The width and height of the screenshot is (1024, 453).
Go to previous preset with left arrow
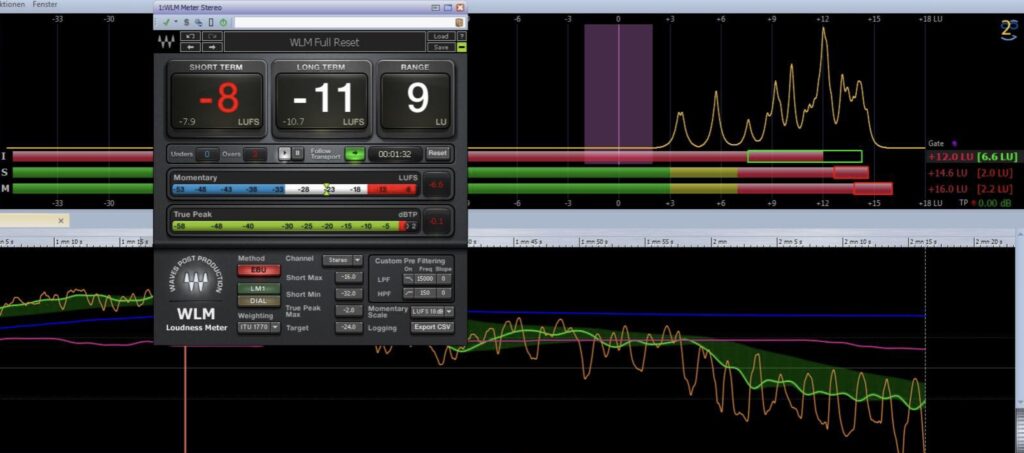click(191, 47)
